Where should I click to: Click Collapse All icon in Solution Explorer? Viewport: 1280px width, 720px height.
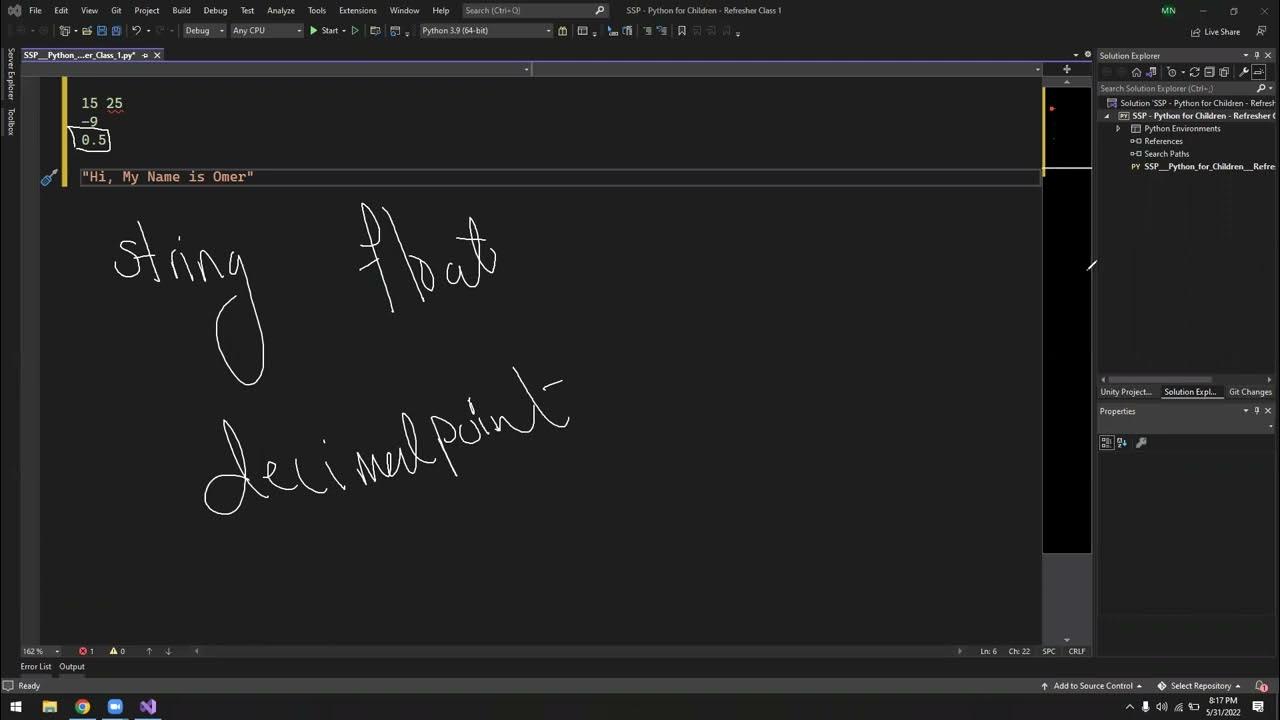click(x=1209, y=72)
